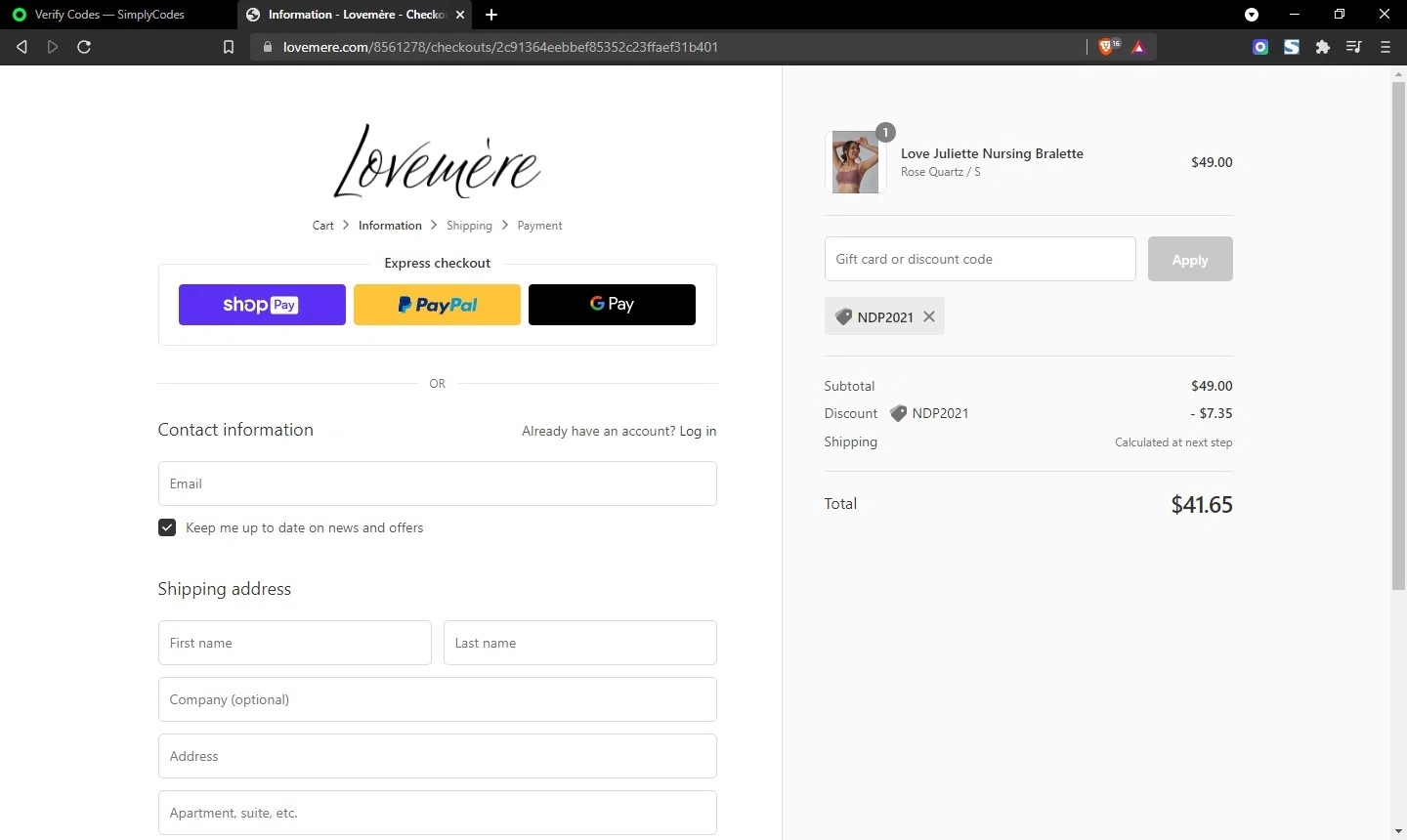The height and width of the screenshot is (840, 1407).
Task: Click the Apartment, suite, etc. field
Action: [x=438, y=813]
